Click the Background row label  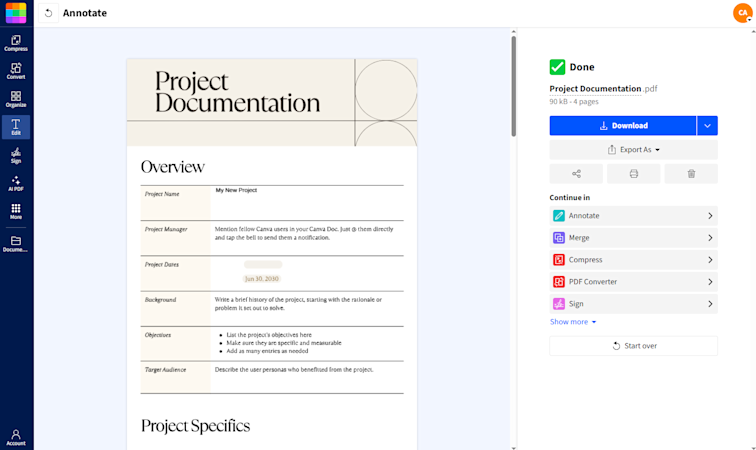coord(161,300)
